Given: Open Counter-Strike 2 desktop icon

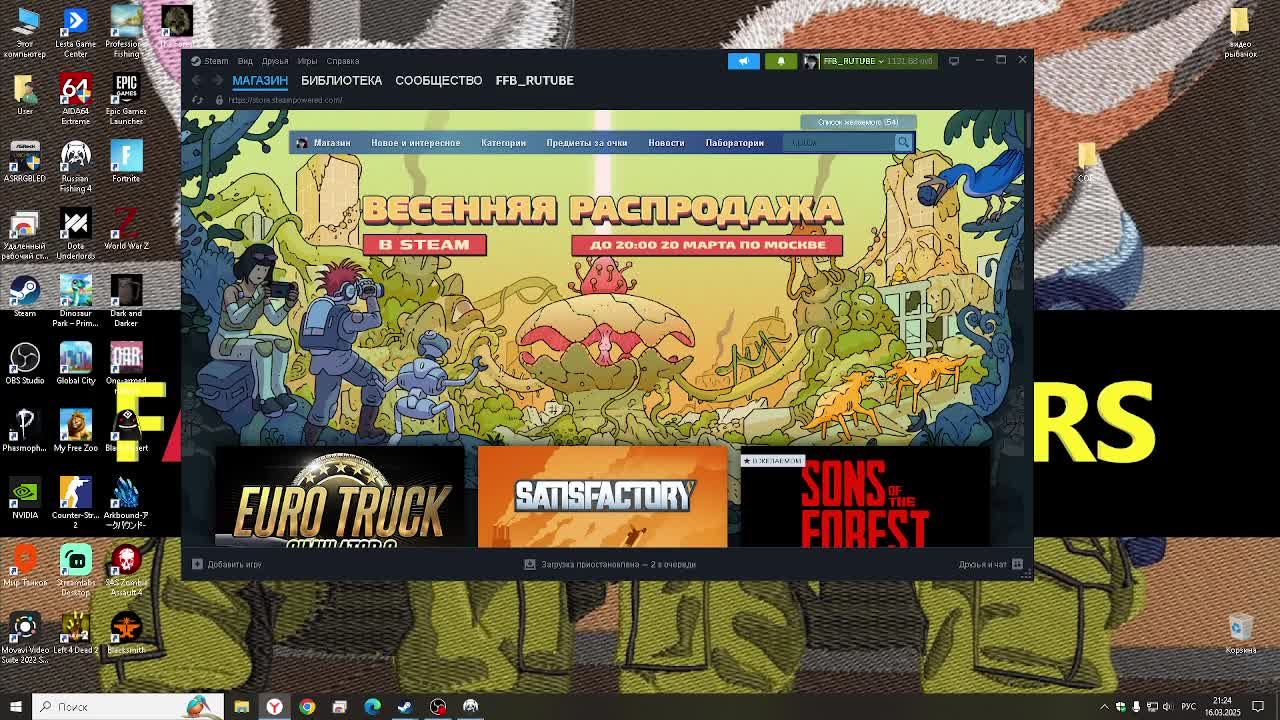Looking at the screenshot, I should [x=75, y=503].
